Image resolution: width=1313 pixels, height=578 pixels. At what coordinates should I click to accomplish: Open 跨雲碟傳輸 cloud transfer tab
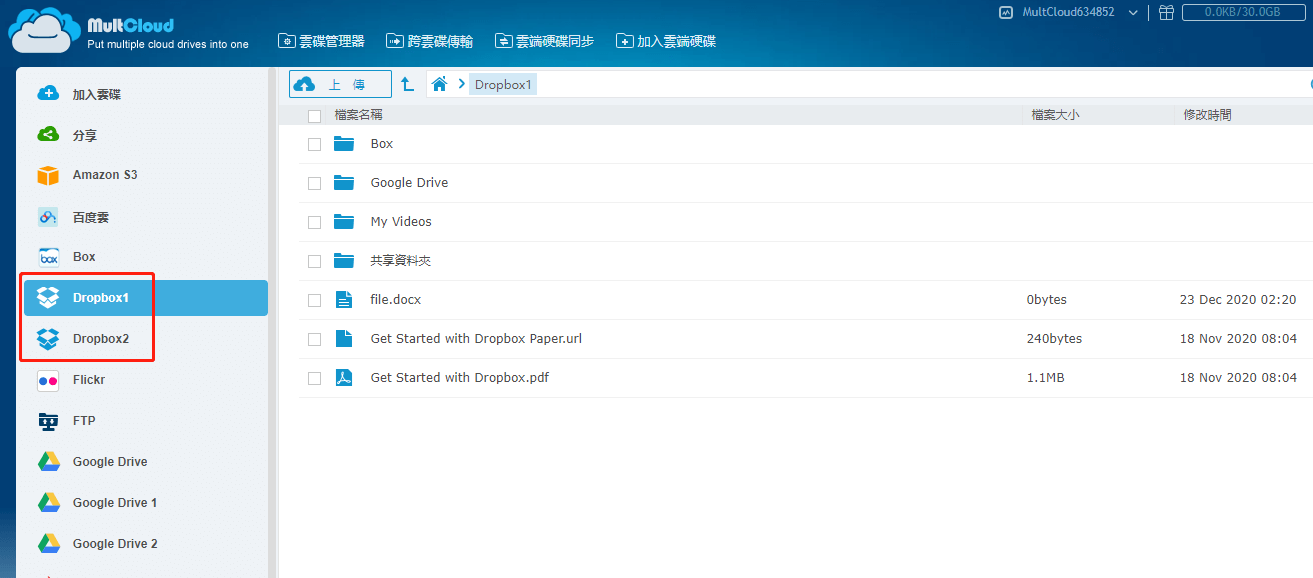click(x=429, y=41)
